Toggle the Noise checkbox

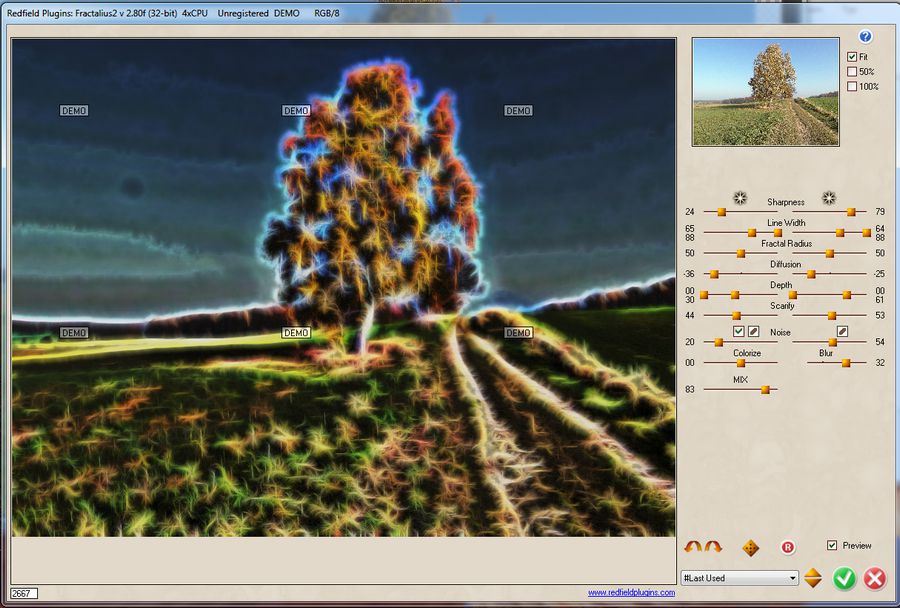pos(739,331)
